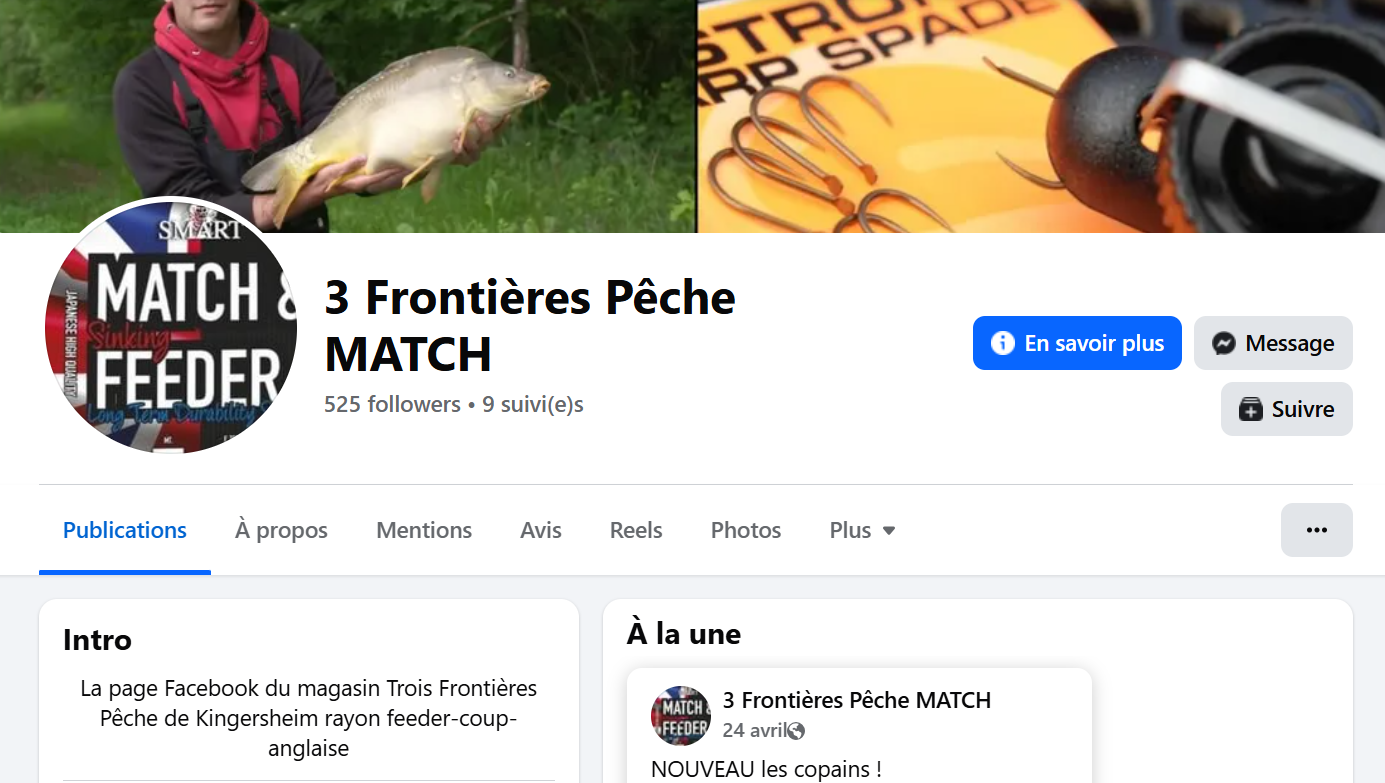The width and height of the screenshot is (1385, 783).
Task: Expand the Plus dropdown arrow
Action: pyautogui.click(x=888, y=531)
